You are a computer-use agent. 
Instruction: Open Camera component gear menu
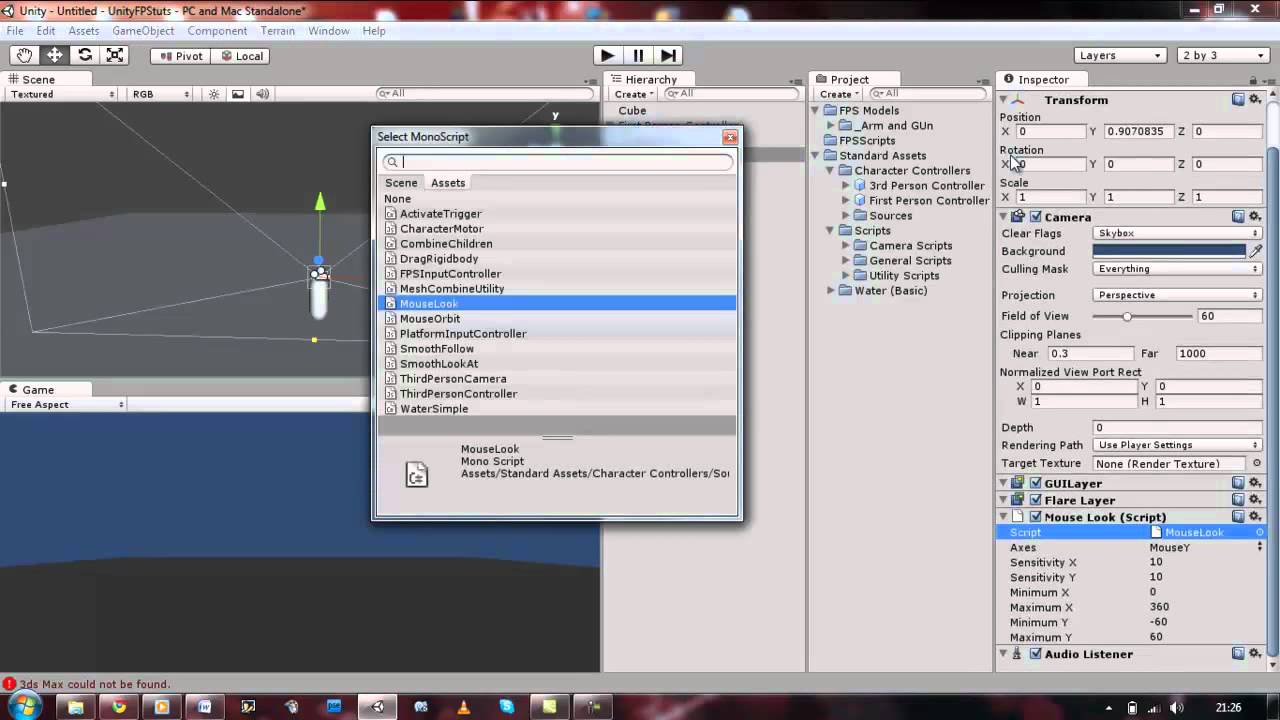click(x=1255, y=216)
